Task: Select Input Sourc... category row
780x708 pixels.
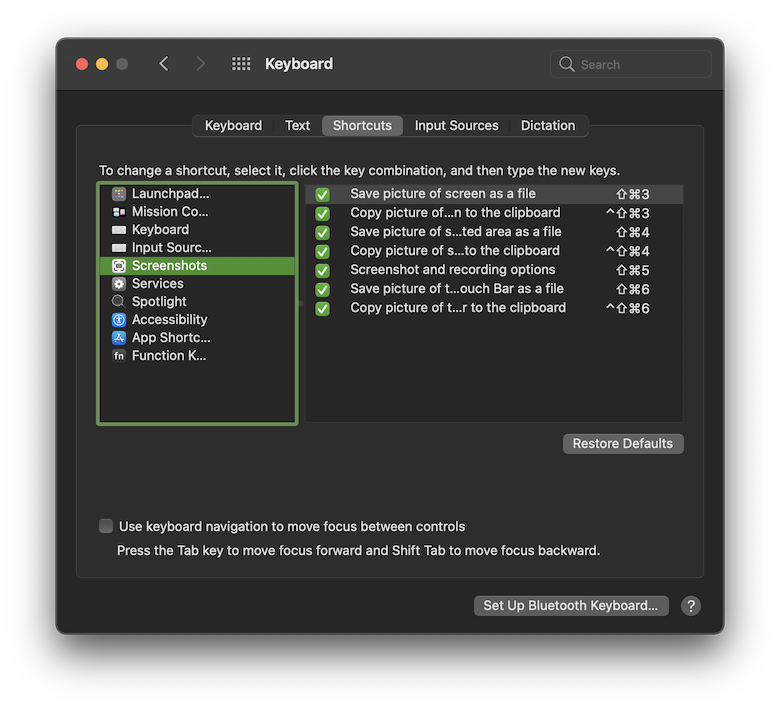Action: [x=197, y=247]
